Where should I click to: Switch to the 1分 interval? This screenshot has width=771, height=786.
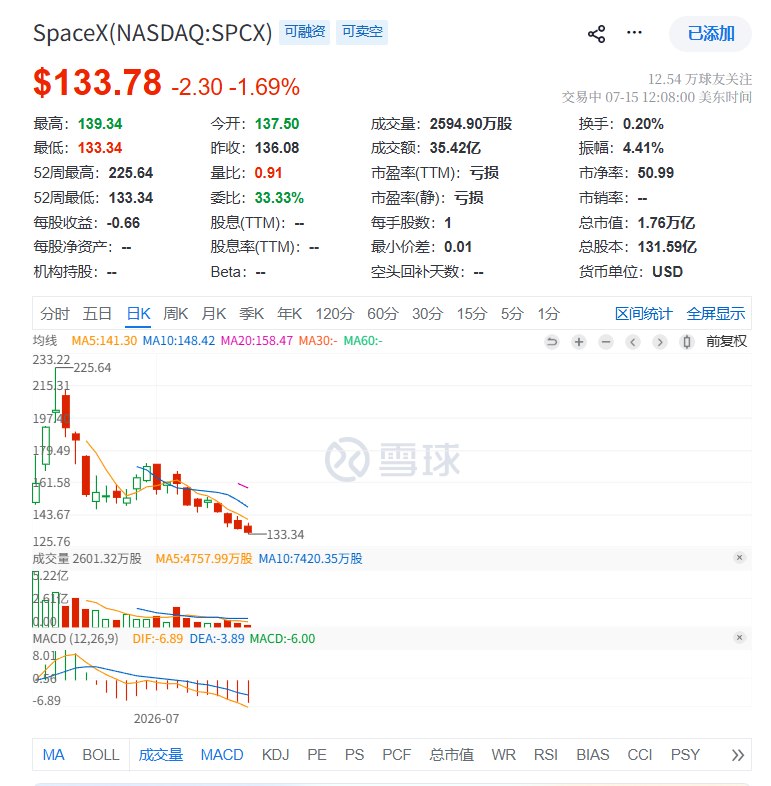point(548,314)
